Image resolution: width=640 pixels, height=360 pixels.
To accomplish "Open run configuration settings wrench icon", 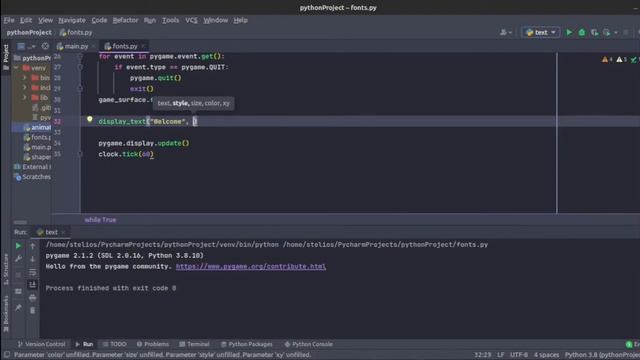I will point(18,259).
